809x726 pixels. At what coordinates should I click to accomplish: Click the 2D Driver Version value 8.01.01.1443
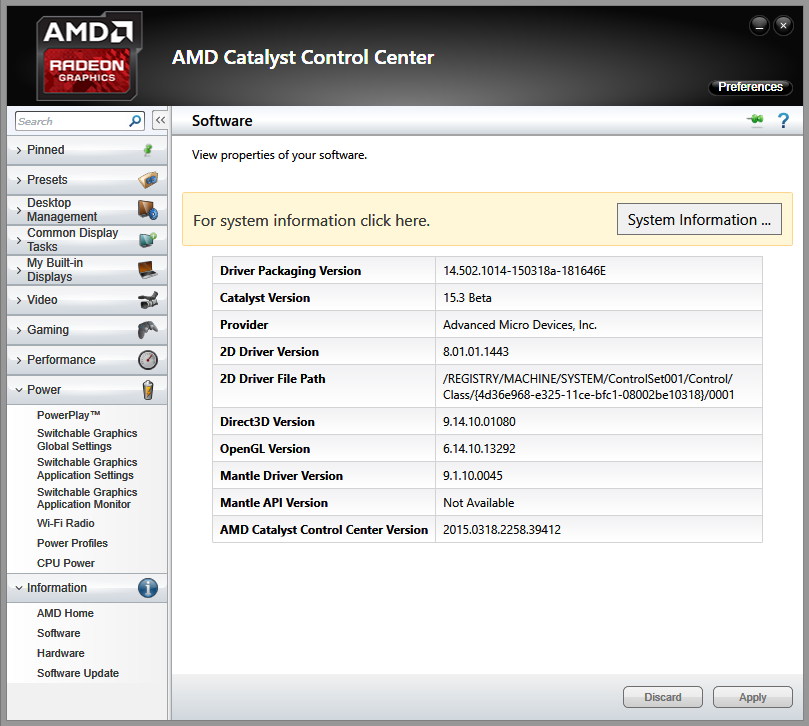pos(476,352)
